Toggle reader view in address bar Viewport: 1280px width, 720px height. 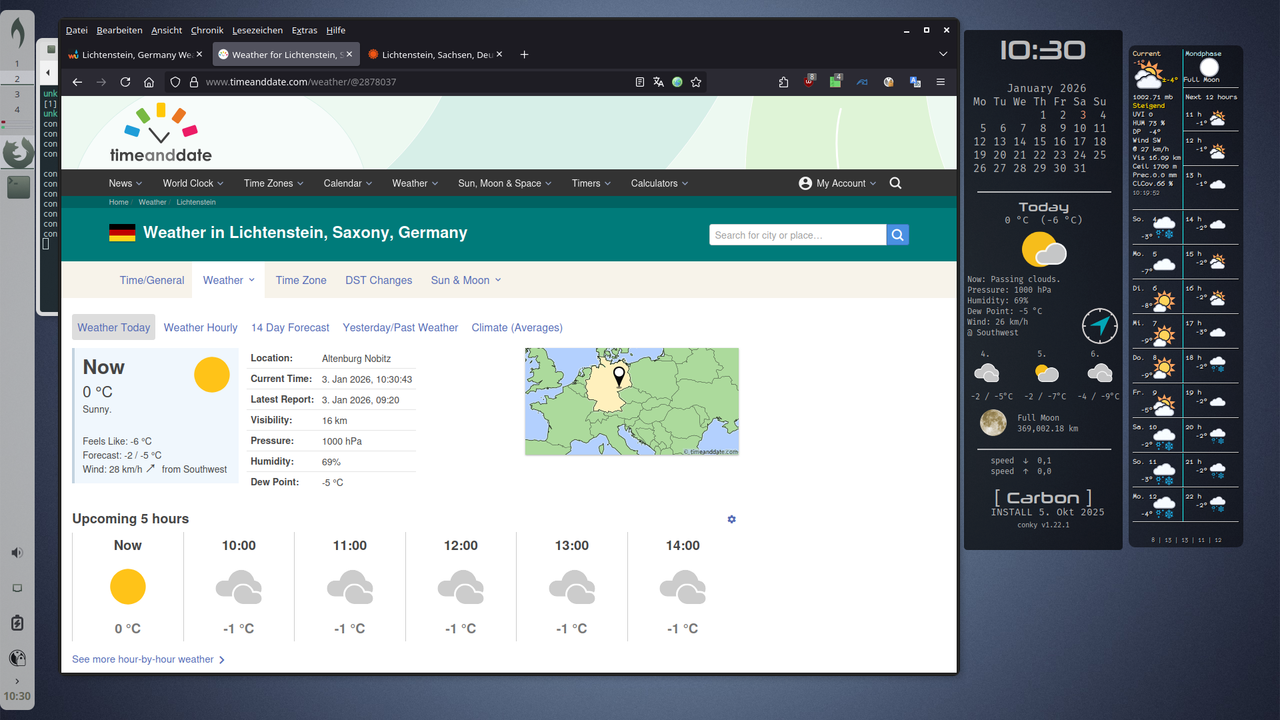640,82
